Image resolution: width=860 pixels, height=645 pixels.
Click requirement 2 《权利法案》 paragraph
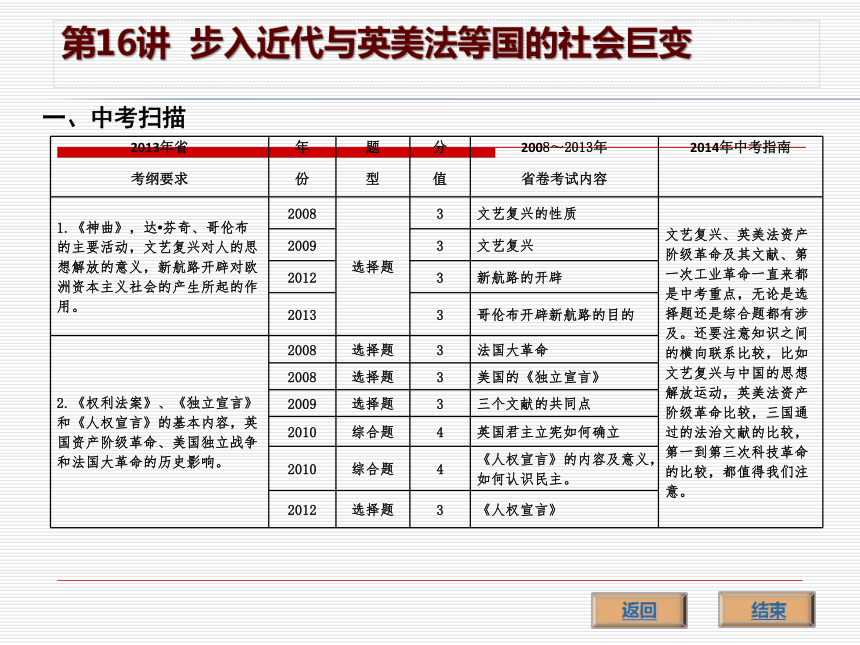click(159, 432)
